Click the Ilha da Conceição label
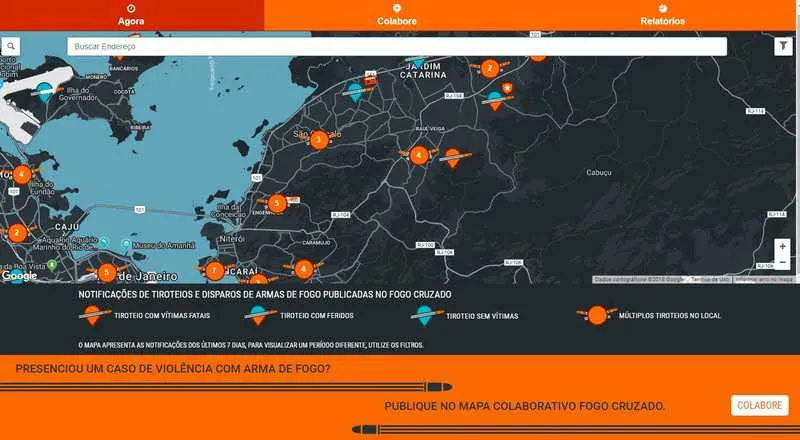The height and width of the screenshot is (440, 800). pyautogui.click(x=229, y=211)
